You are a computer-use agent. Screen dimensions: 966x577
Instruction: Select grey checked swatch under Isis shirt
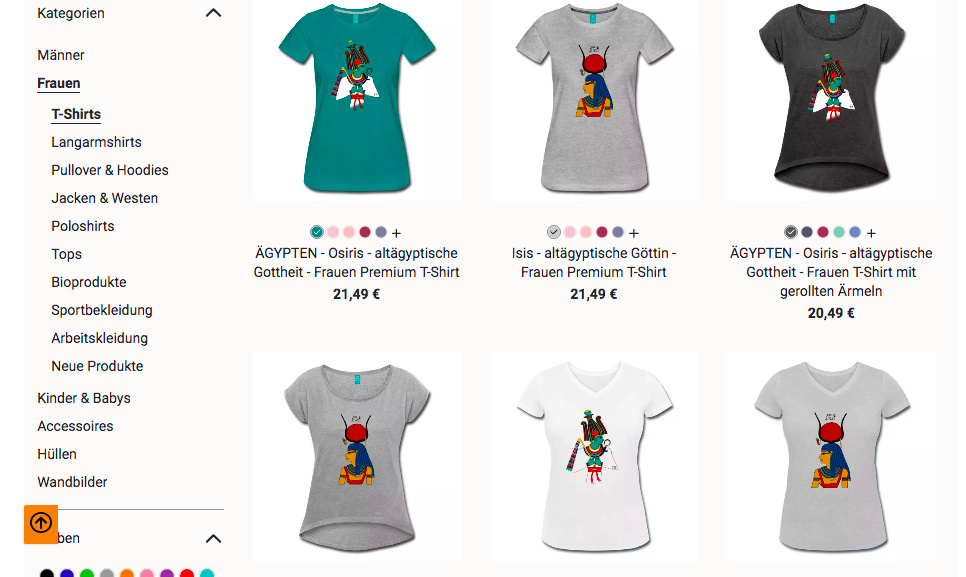click(554, 232)
